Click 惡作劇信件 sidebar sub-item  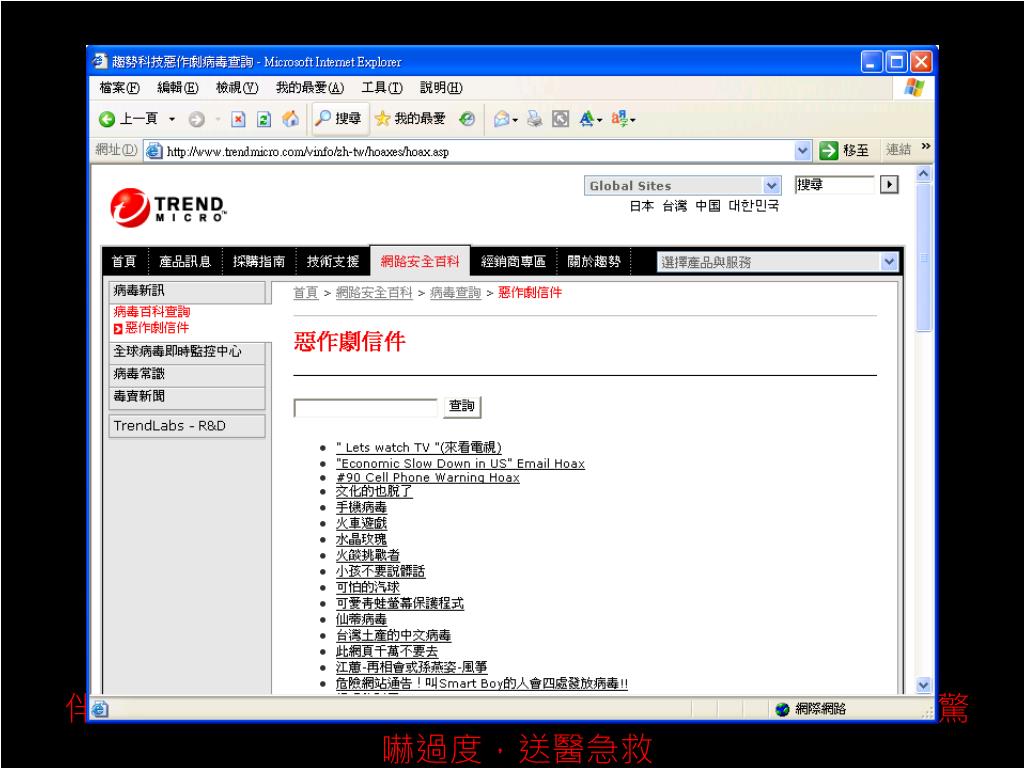(x=157, y=328)
